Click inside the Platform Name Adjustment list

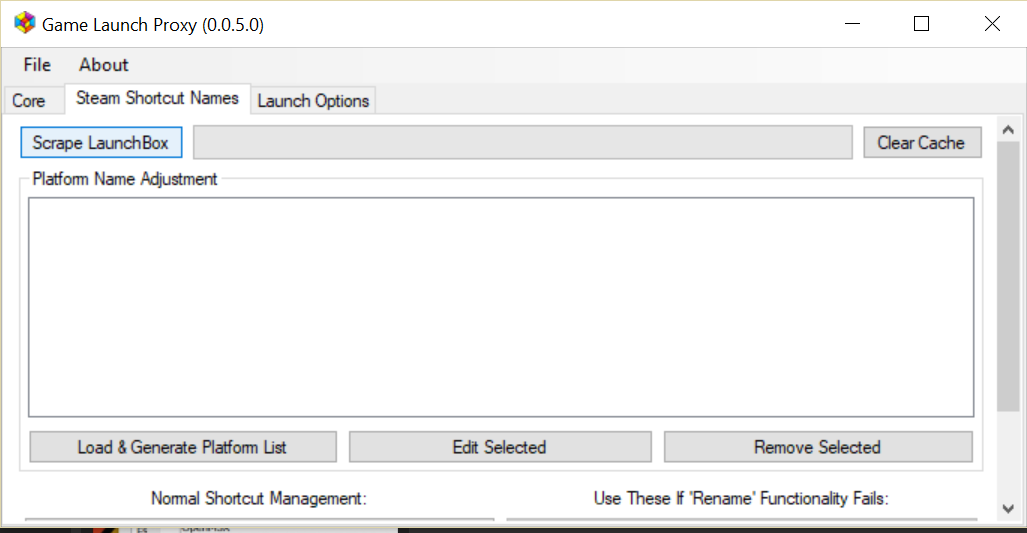[x=501, y=307]
